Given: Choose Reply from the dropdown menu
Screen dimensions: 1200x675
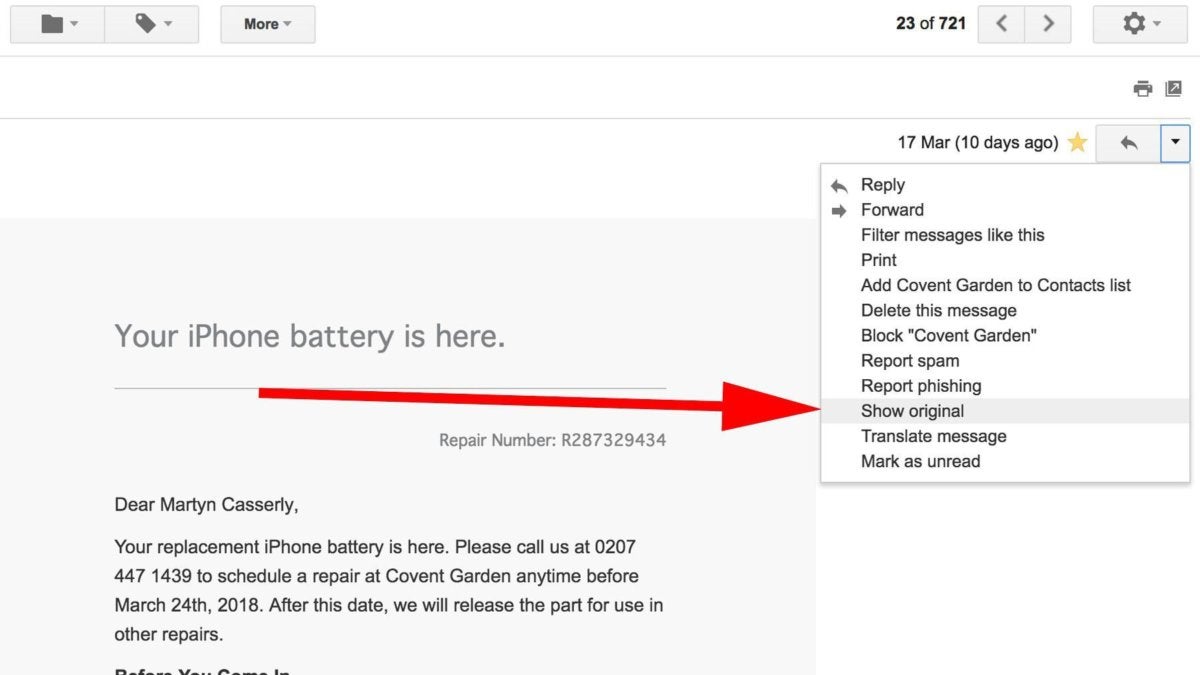Looking at the screenshot, I should [x=1005, y=185].
